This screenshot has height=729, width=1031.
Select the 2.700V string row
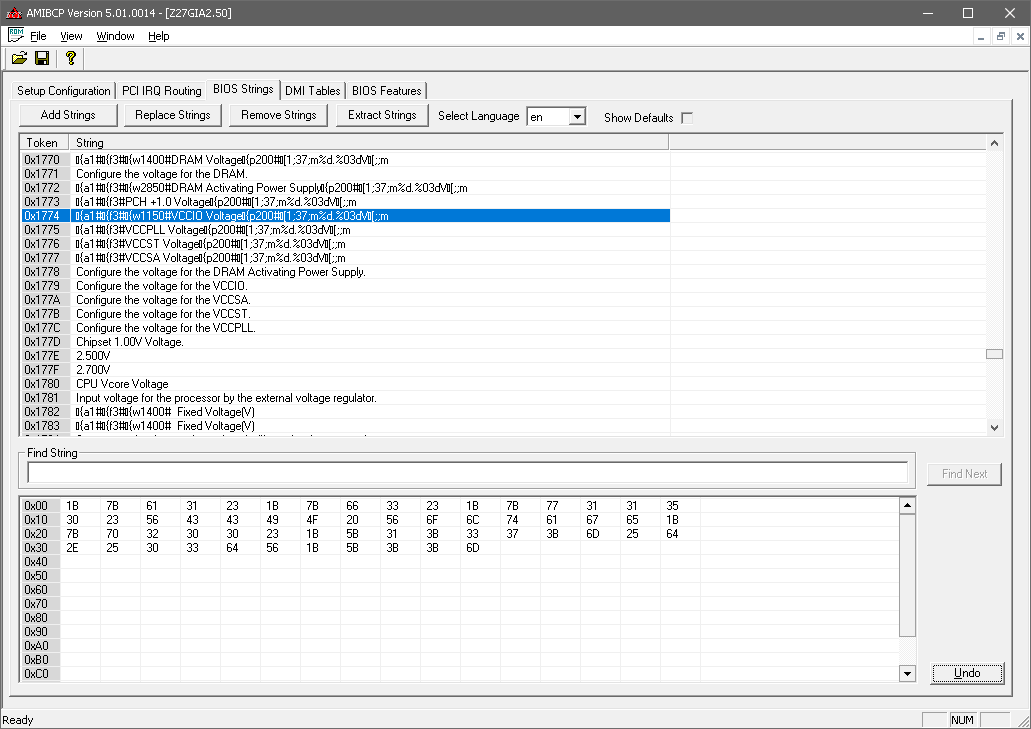(345, 370)
